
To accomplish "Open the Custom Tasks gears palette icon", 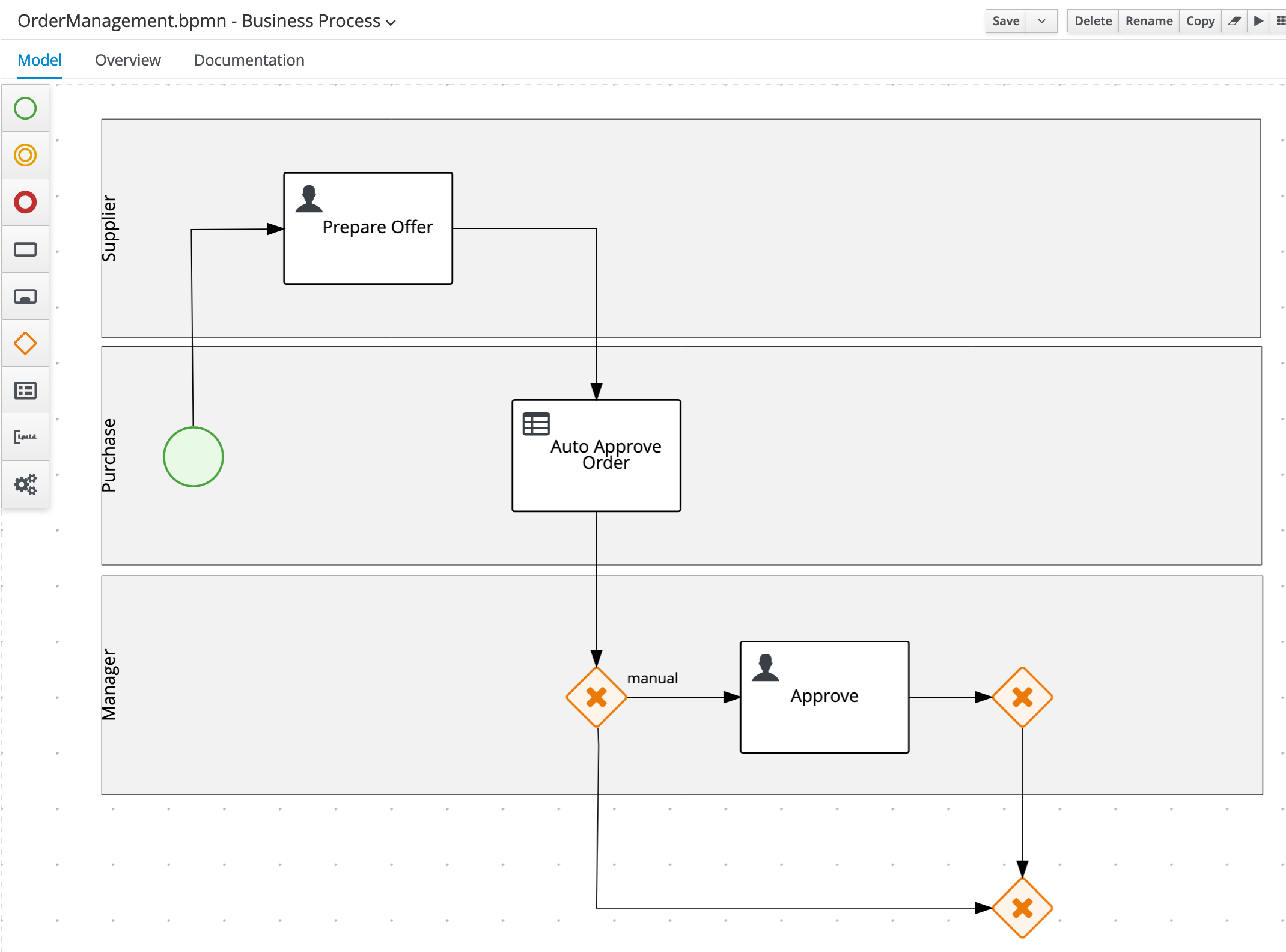I will coord(25,484).
